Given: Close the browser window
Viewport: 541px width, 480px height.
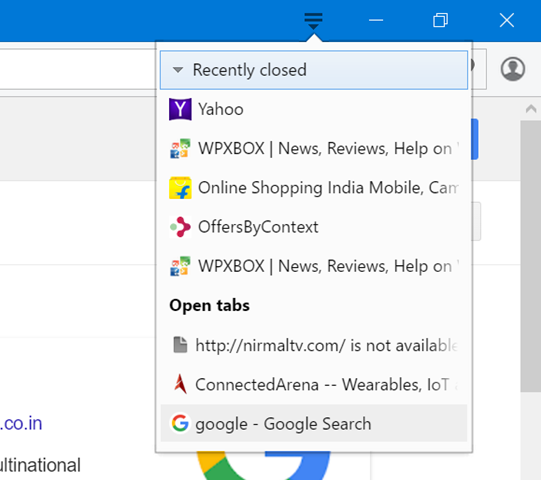Looking at the screenshot, I should [x=507, y=20].
